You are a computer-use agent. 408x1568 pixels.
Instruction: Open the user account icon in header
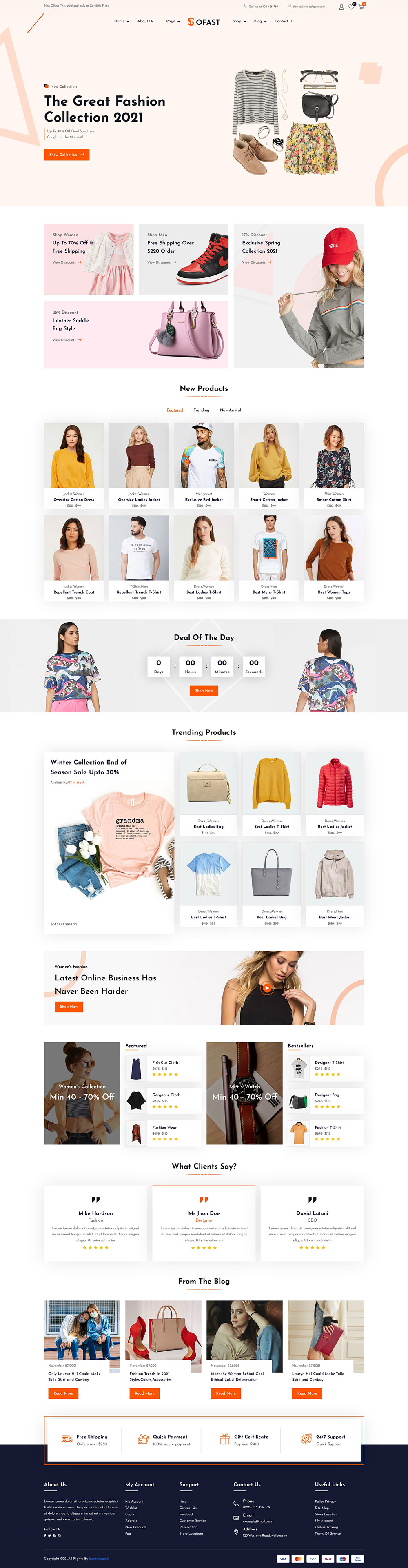coord(341,7)
